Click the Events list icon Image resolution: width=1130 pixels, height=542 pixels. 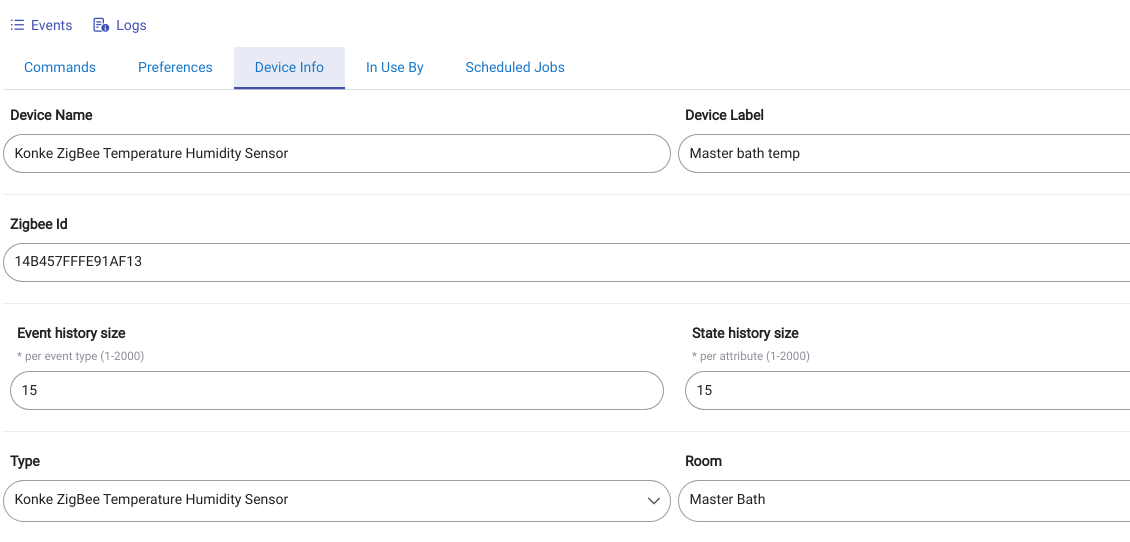pos(17,25)
